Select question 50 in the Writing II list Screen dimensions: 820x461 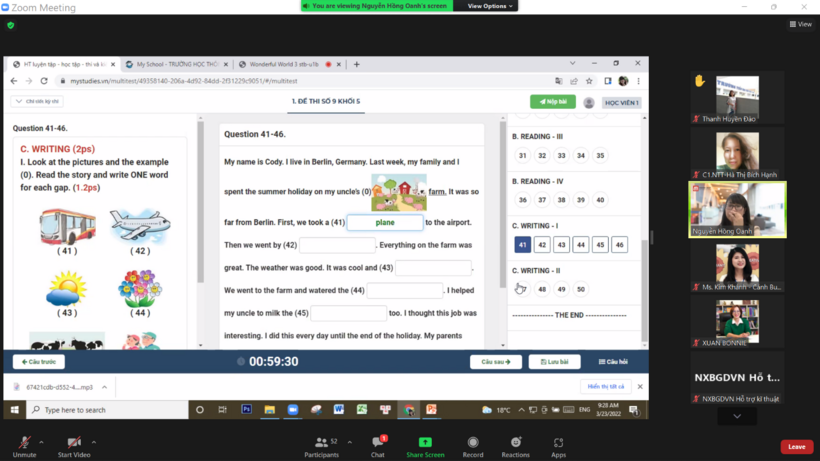click(x=581, y=289)
